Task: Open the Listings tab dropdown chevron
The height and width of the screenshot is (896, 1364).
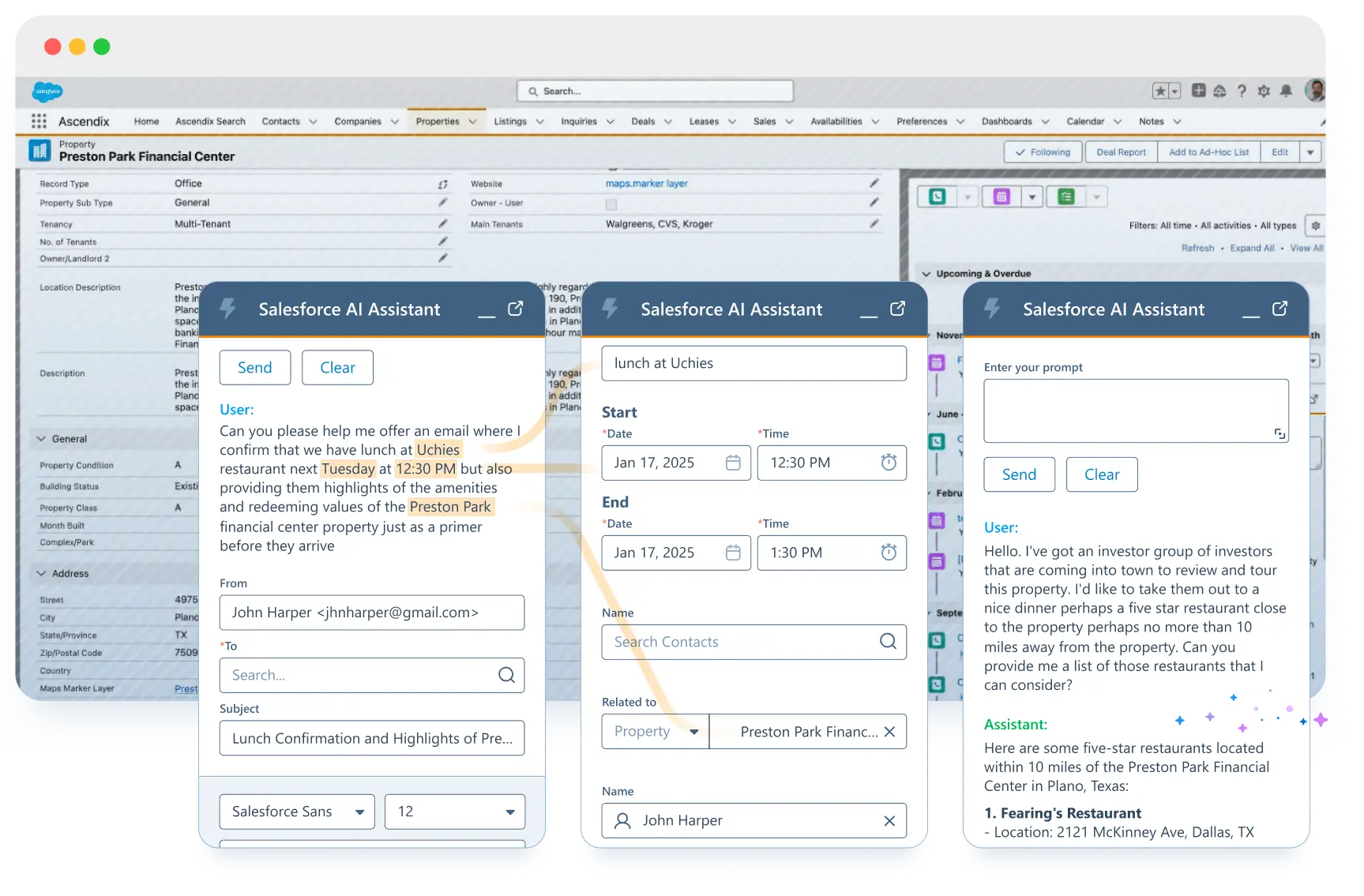Action: (x=540, y=122)
